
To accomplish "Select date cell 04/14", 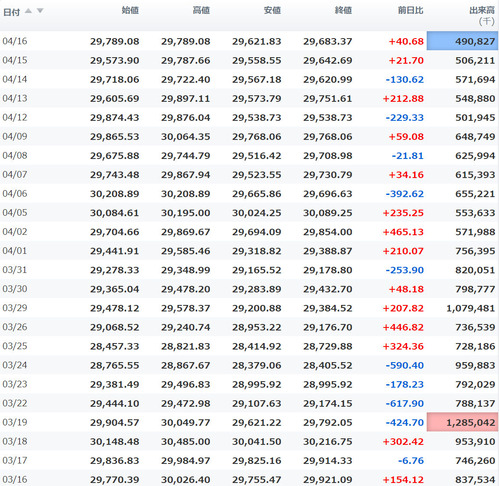I will pos(15,79).
